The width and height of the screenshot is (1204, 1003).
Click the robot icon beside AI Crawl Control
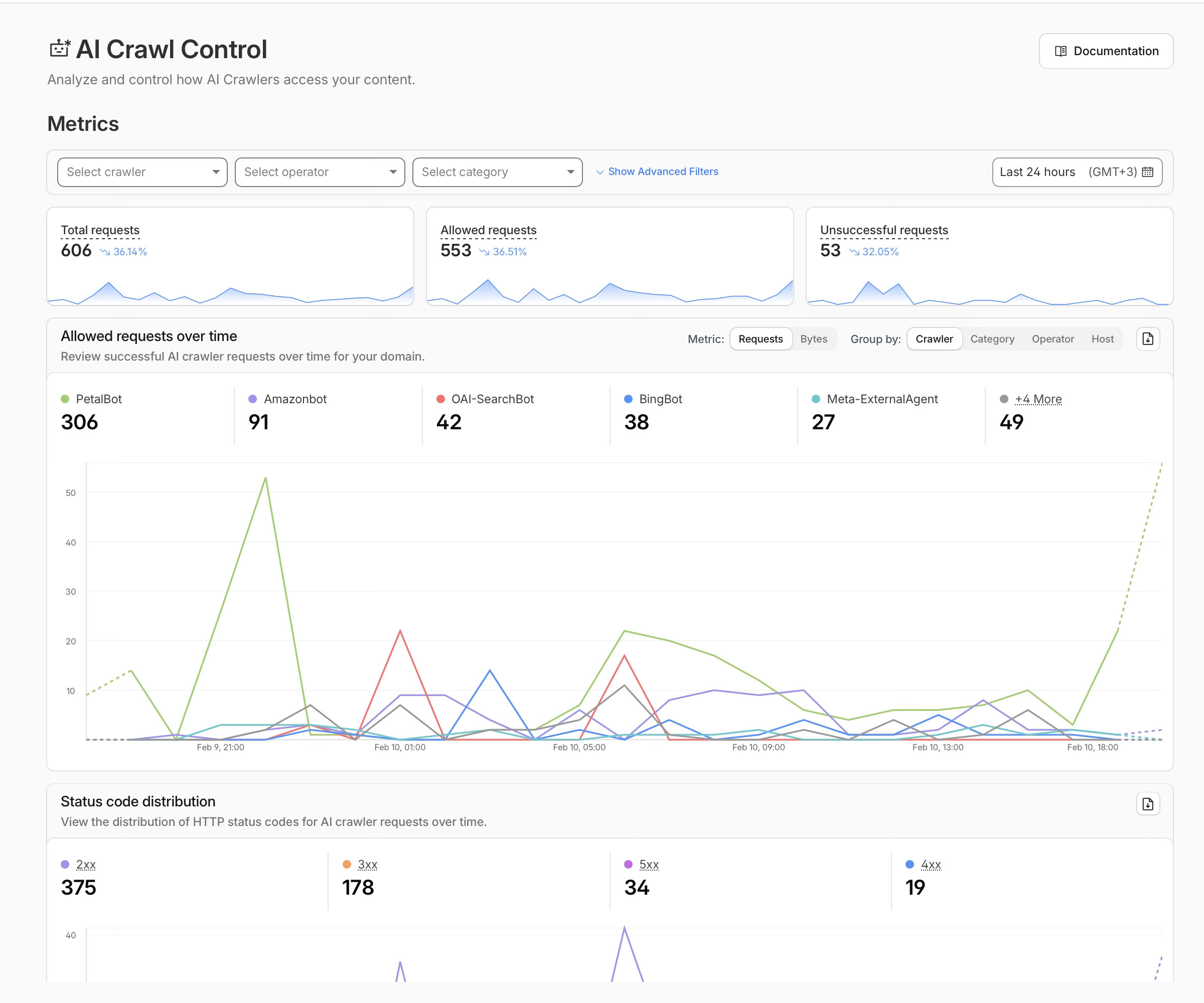60,49
